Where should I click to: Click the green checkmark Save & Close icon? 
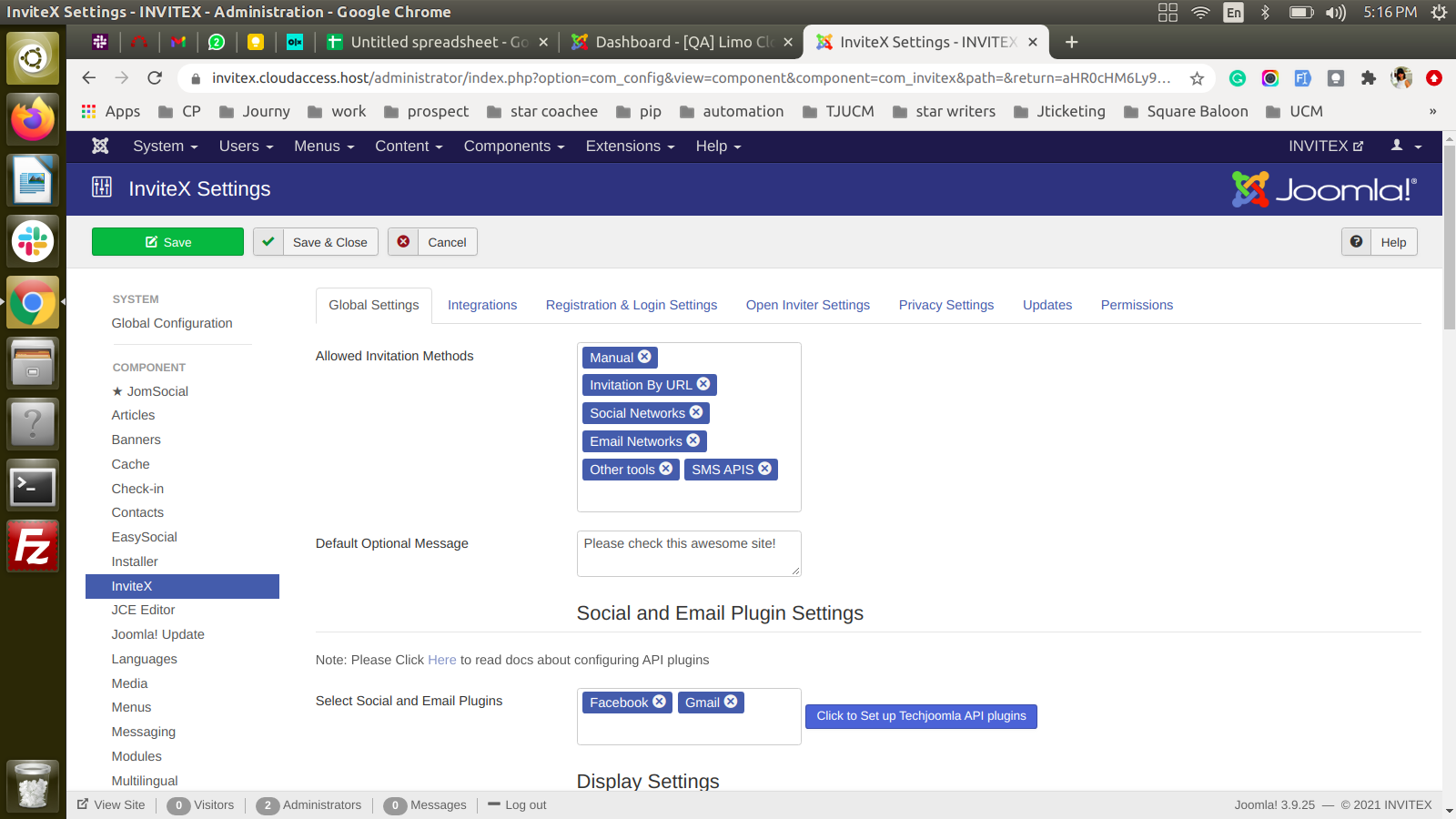tap(268, 242)
